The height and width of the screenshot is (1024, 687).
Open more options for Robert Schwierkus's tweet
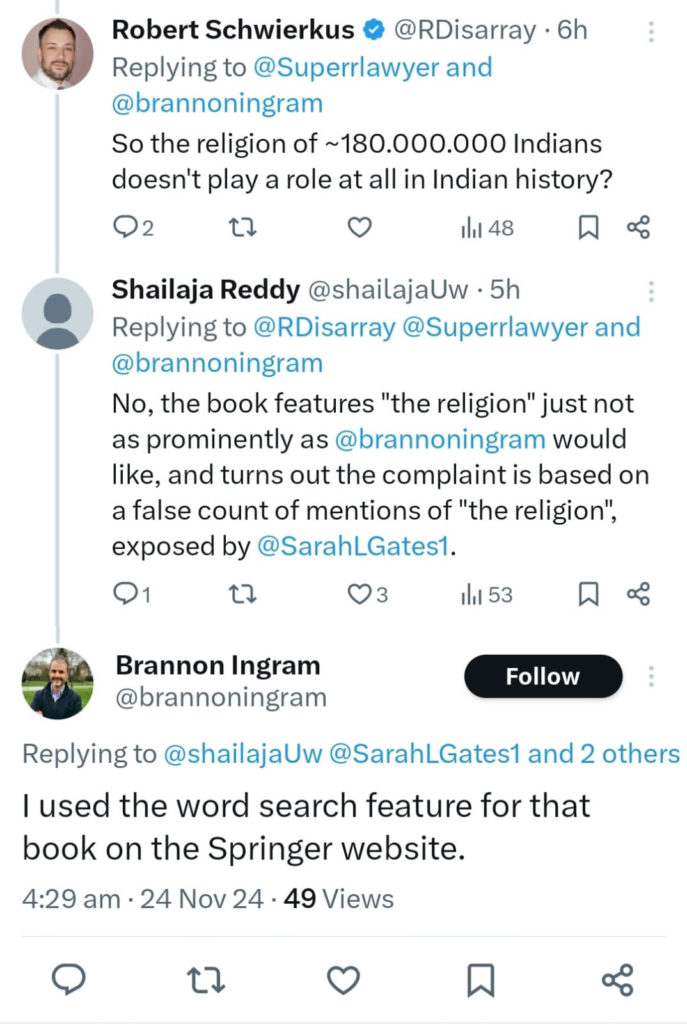pos(651,32)
